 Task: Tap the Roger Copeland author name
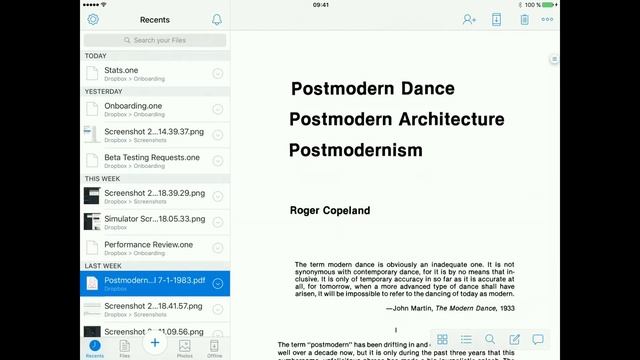[330, 210]
